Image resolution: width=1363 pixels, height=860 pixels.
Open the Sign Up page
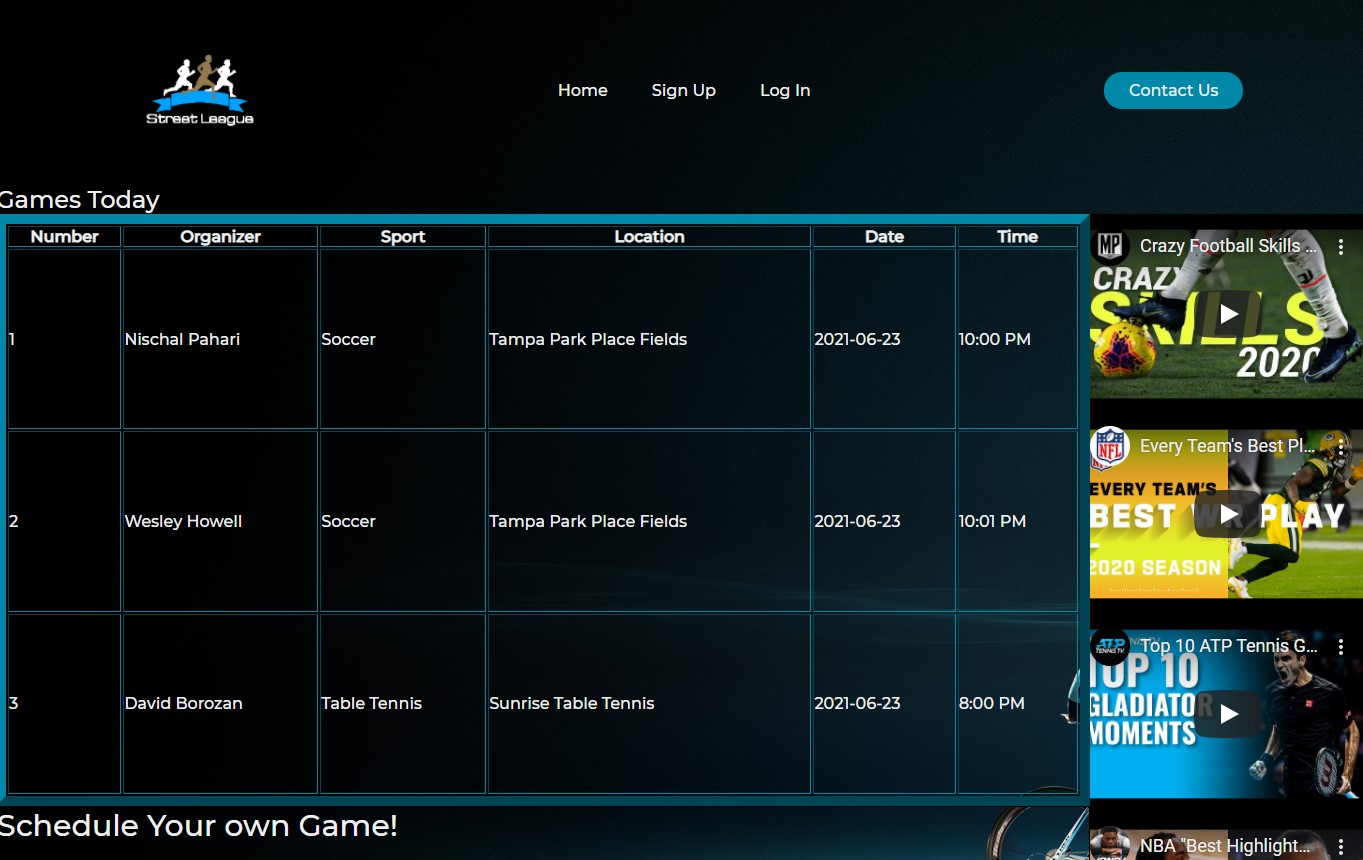[x=684, y=90]
